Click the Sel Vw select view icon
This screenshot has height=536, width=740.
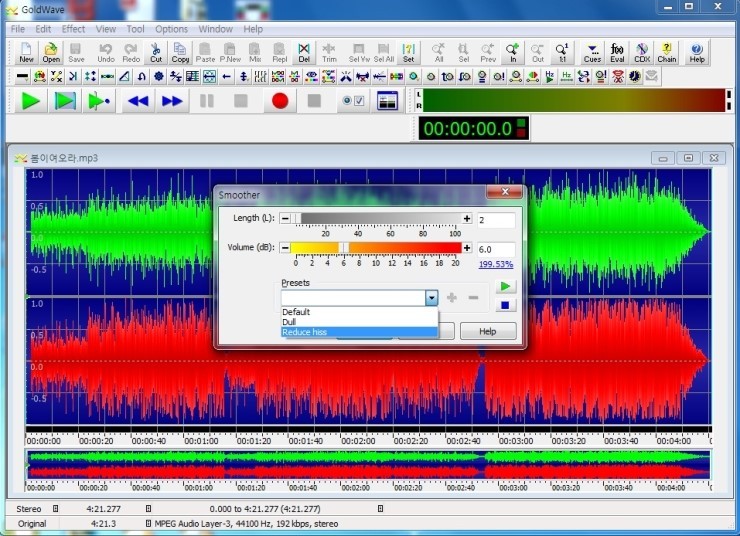click(x=359, y=52)
